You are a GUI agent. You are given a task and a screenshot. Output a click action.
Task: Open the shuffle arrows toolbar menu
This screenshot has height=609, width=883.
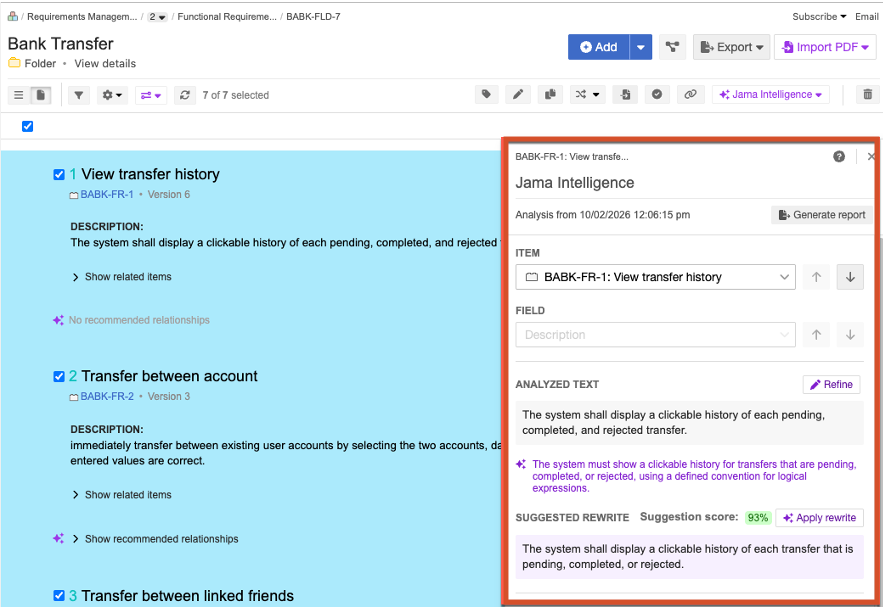pyautogui.click(x=587, y=95)
